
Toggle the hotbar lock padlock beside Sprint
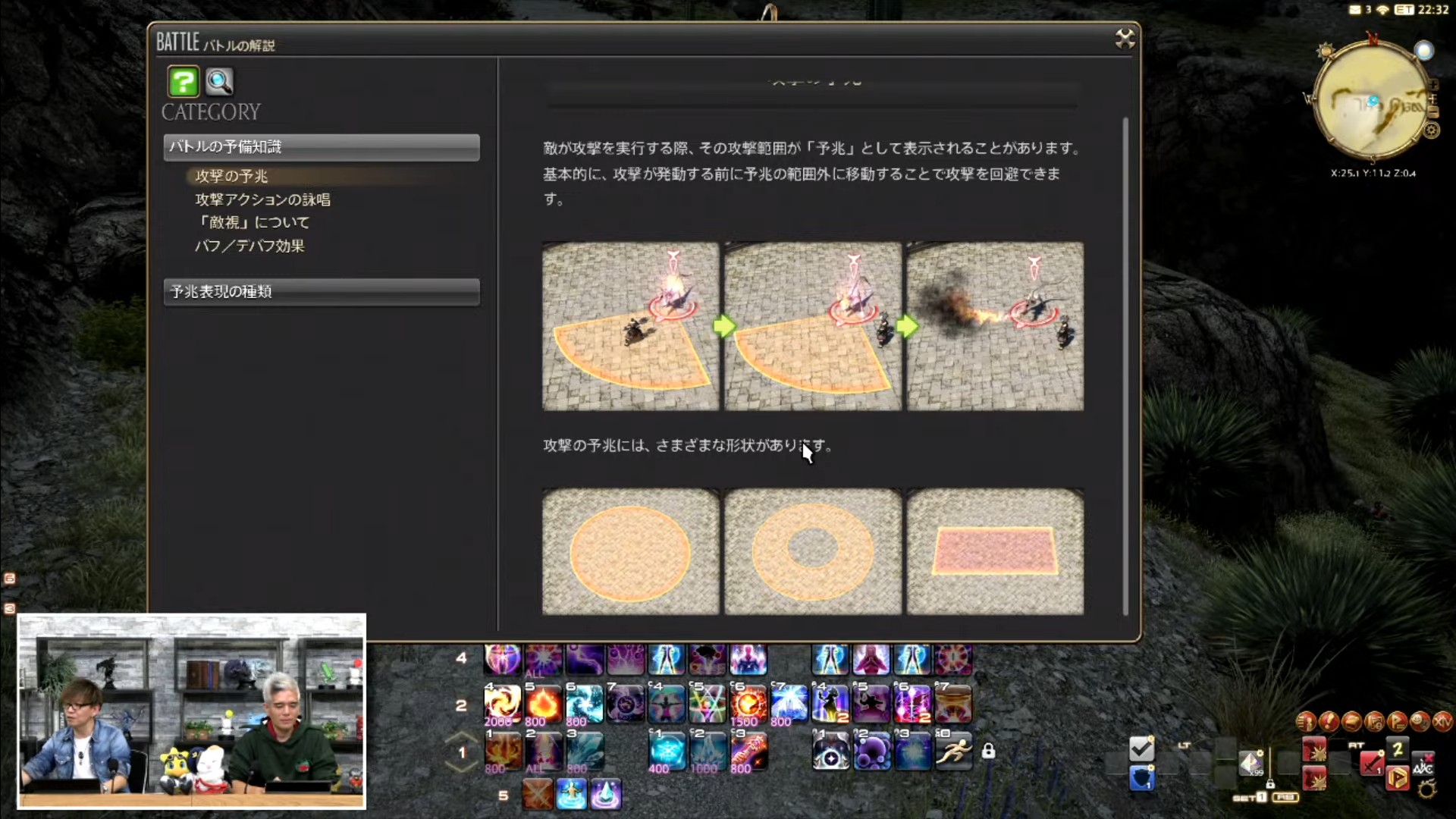(x=988, y=751)
